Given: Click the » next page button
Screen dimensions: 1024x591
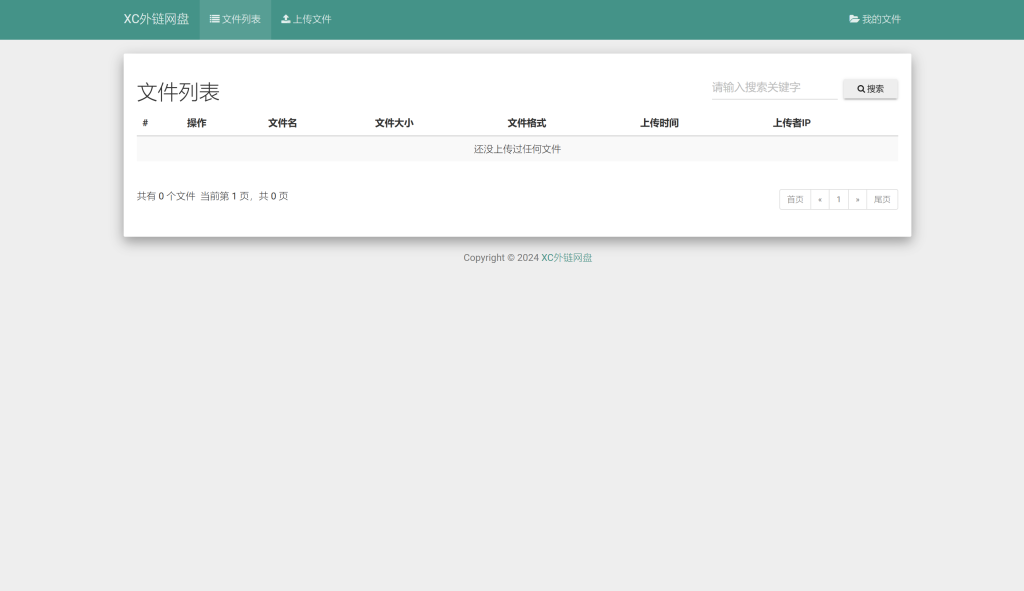Looking at the screenshot, I should point(858,199).
